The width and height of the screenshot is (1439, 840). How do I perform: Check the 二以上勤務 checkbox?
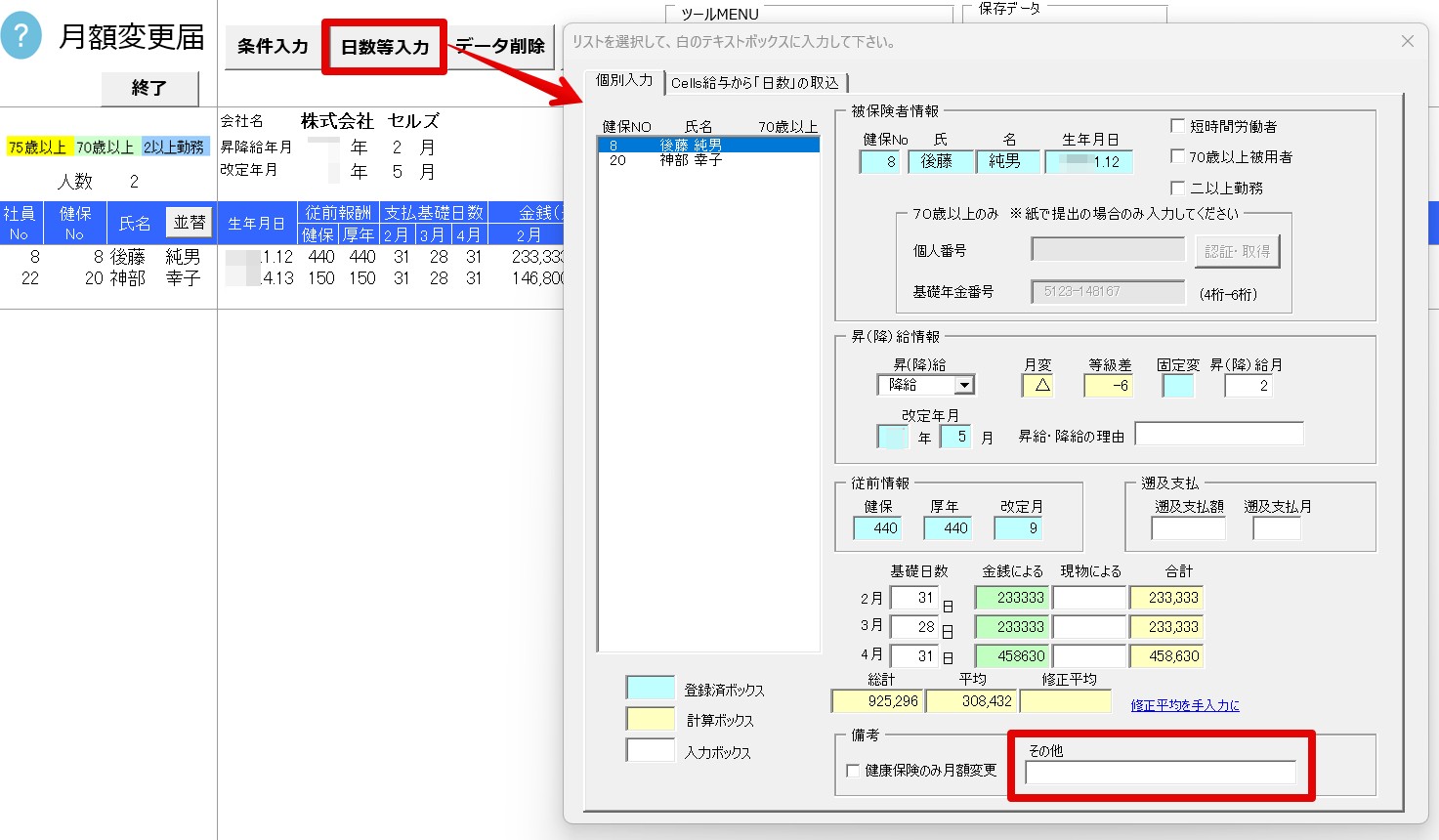tap(1178, 188)
